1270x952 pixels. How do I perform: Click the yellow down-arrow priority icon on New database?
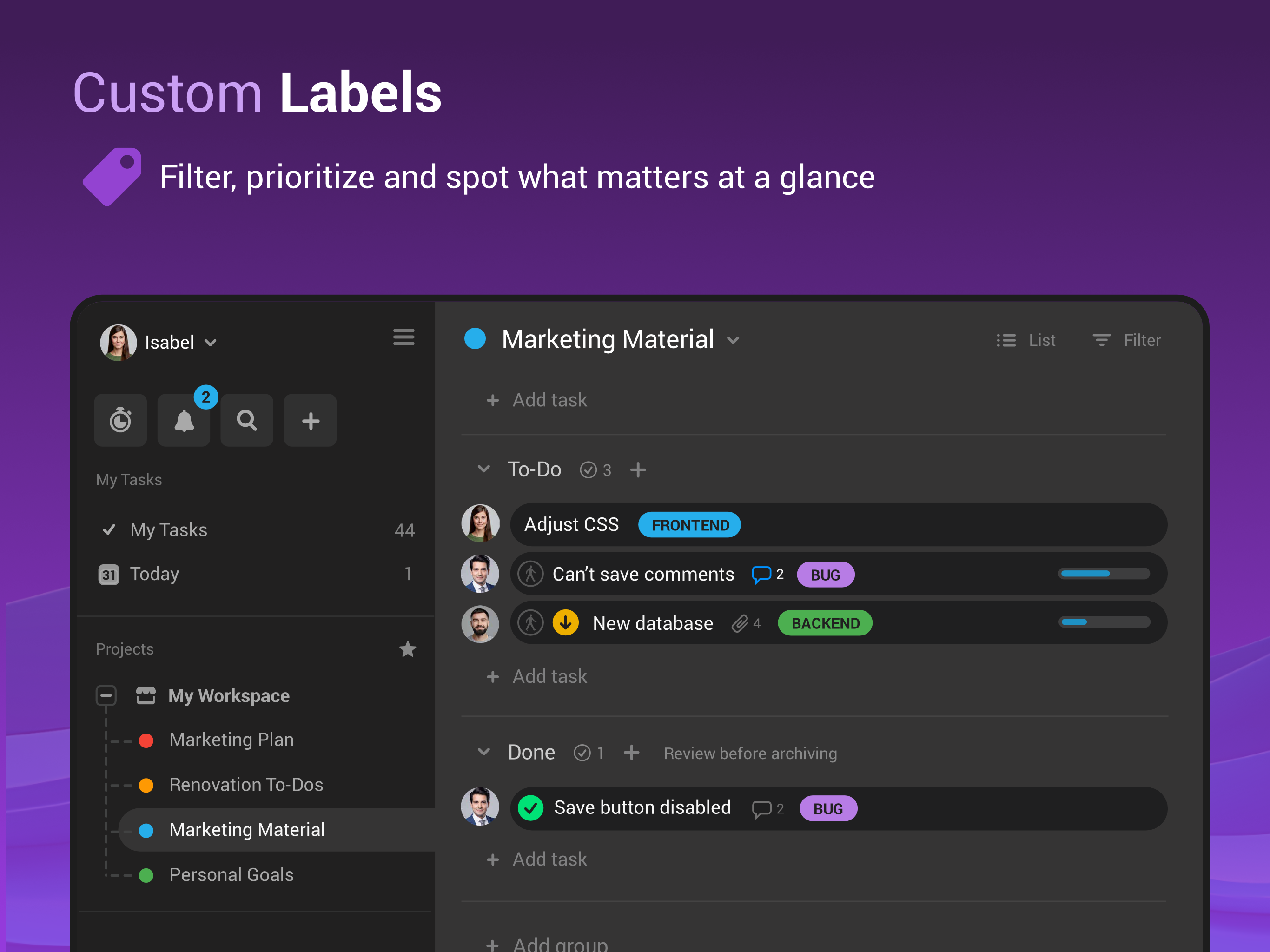566,623
